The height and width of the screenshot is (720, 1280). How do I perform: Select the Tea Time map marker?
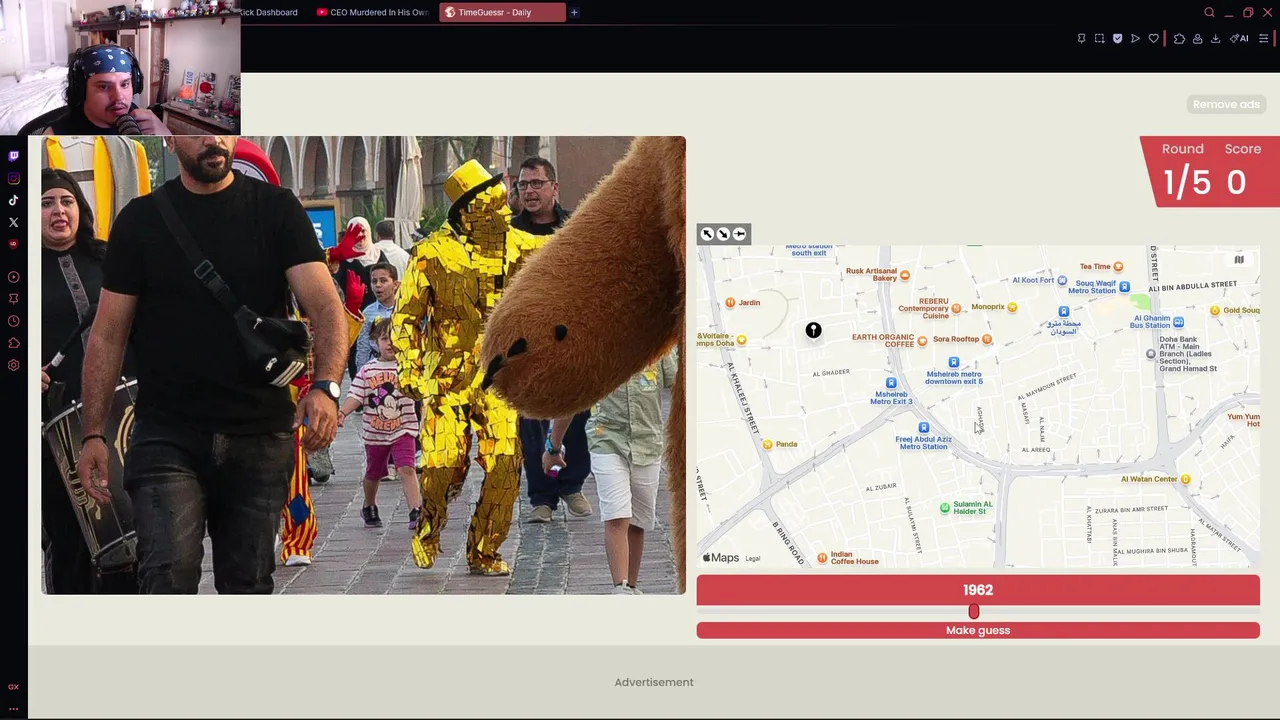click(x=1118, y=266)
